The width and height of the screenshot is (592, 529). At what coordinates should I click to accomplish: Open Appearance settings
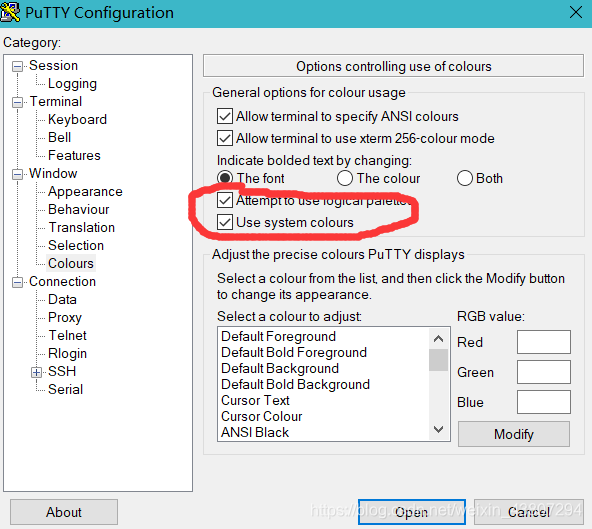click(x=85, y=192)
